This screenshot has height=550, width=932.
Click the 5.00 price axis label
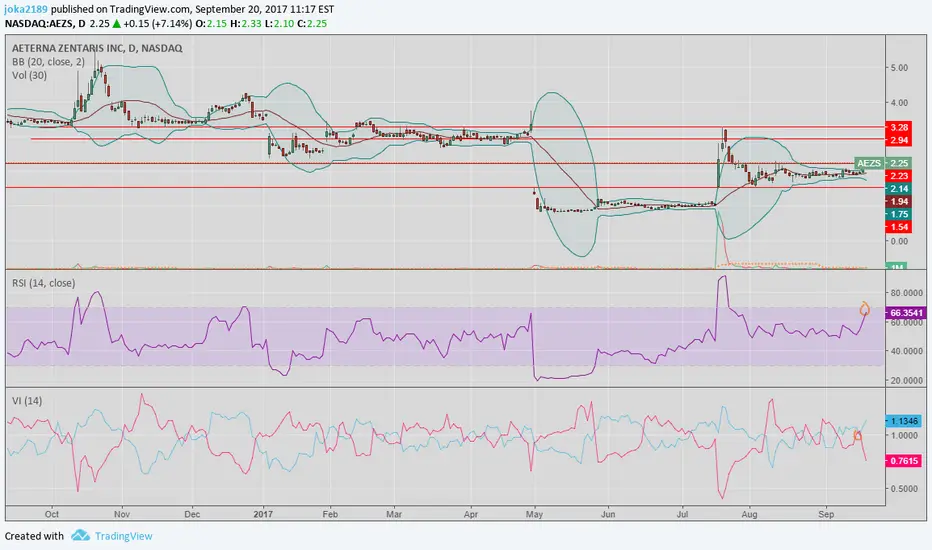[x=899, y=68]
